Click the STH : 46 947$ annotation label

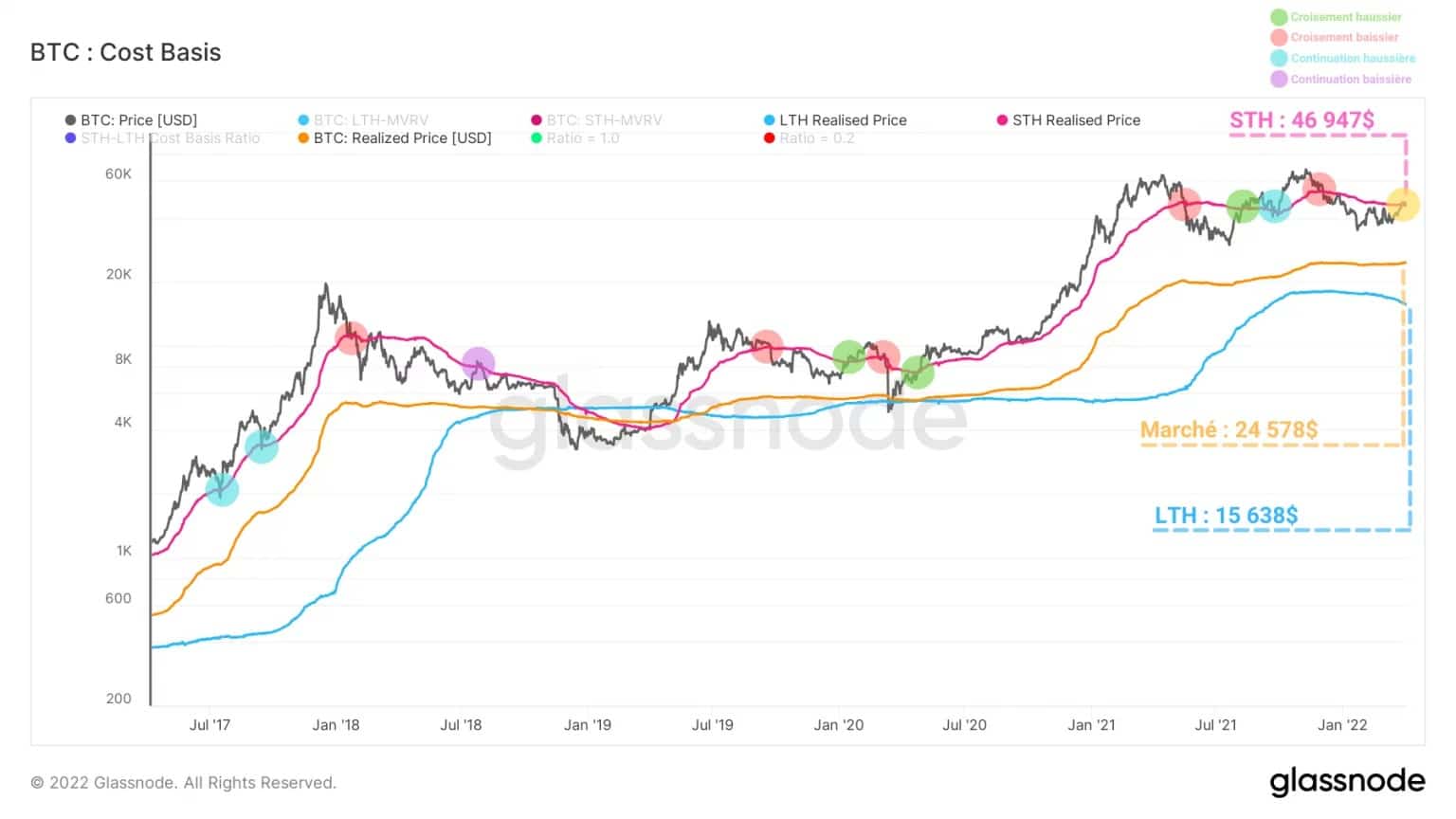pyautogui.click(x=1301, y=120)
